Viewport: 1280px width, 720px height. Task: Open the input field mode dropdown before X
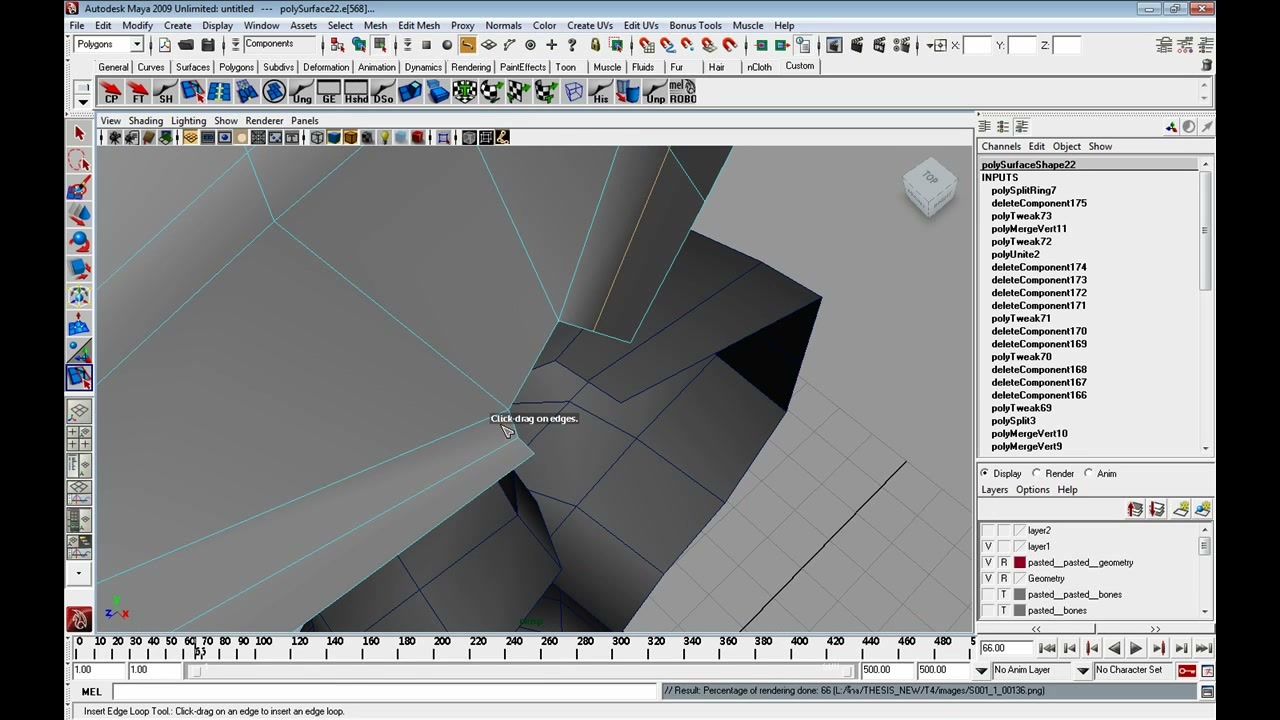(936, 45)
